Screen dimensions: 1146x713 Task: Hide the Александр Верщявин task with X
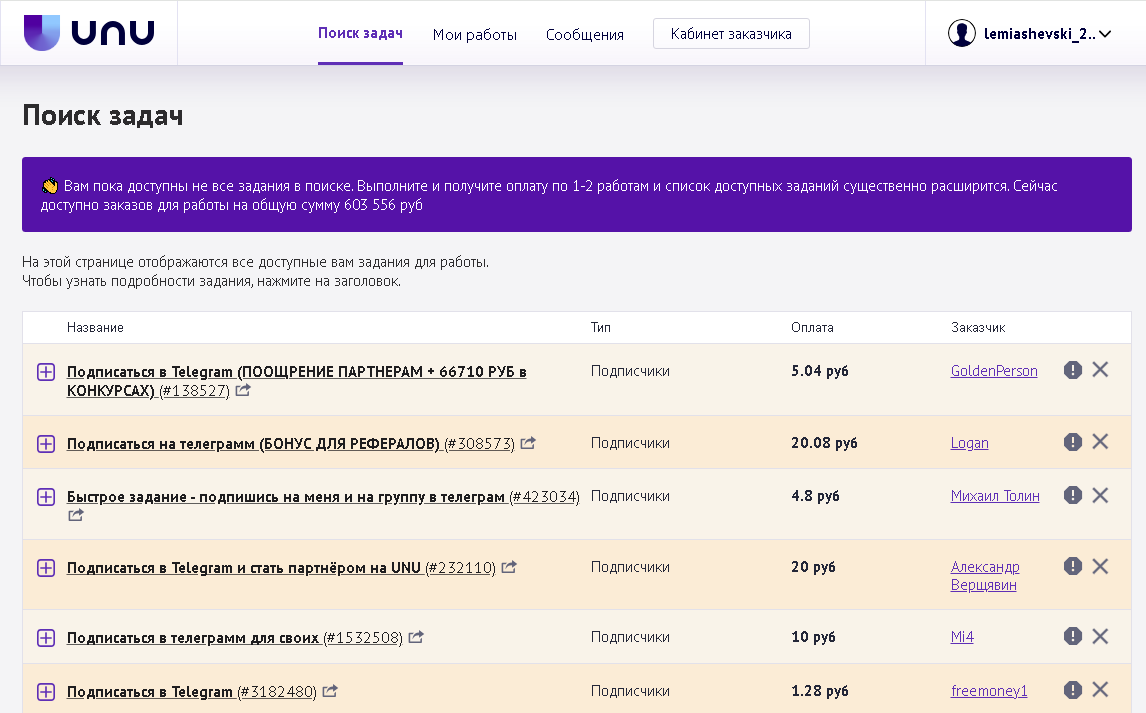[x=1100, y=566]
